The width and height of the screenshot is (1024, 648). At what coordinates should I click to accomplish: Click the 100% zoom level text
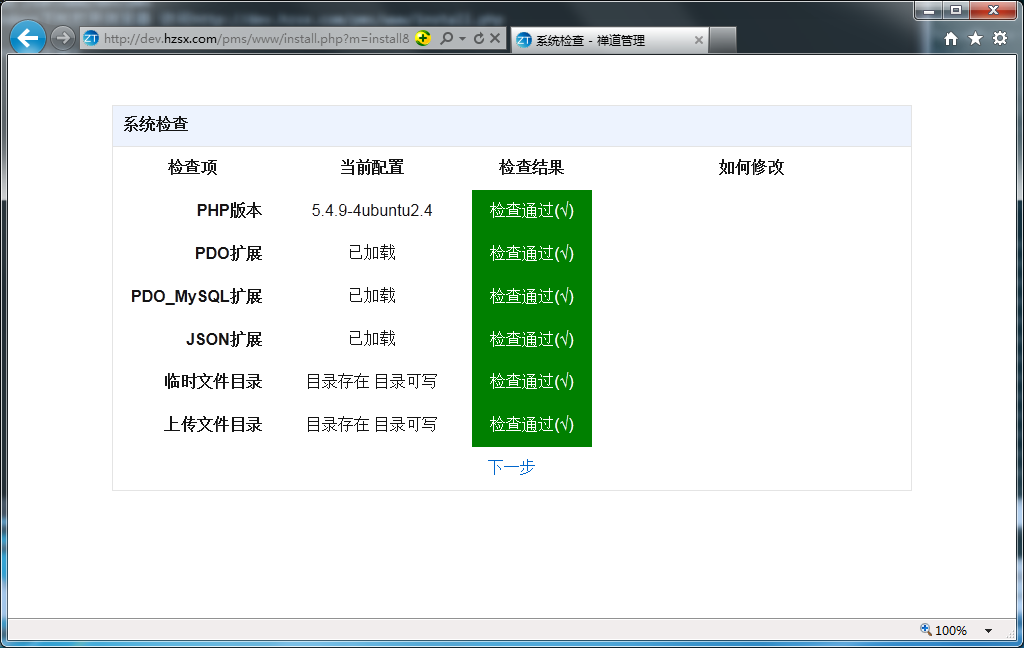pos(950,630)
